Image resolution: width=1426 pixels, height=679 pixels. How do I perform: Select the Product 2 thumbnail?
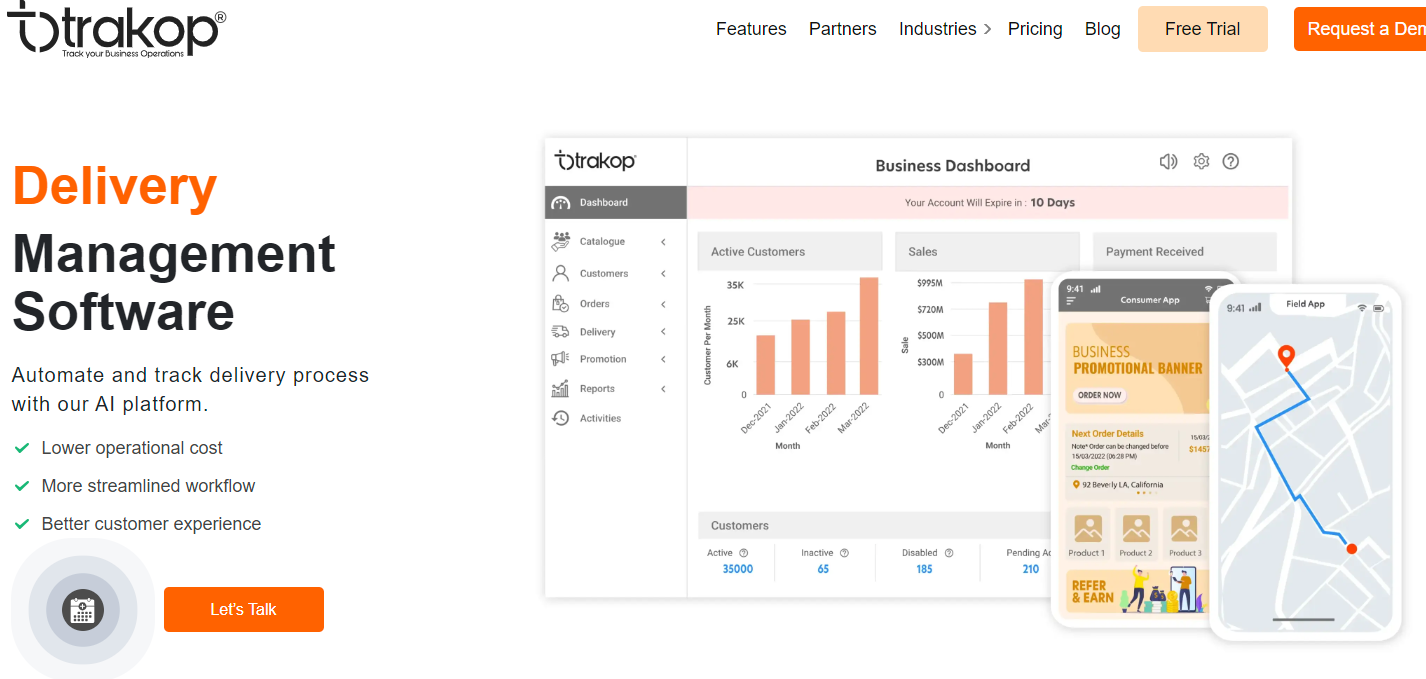pyautogui.click(x=1136, y=534)
